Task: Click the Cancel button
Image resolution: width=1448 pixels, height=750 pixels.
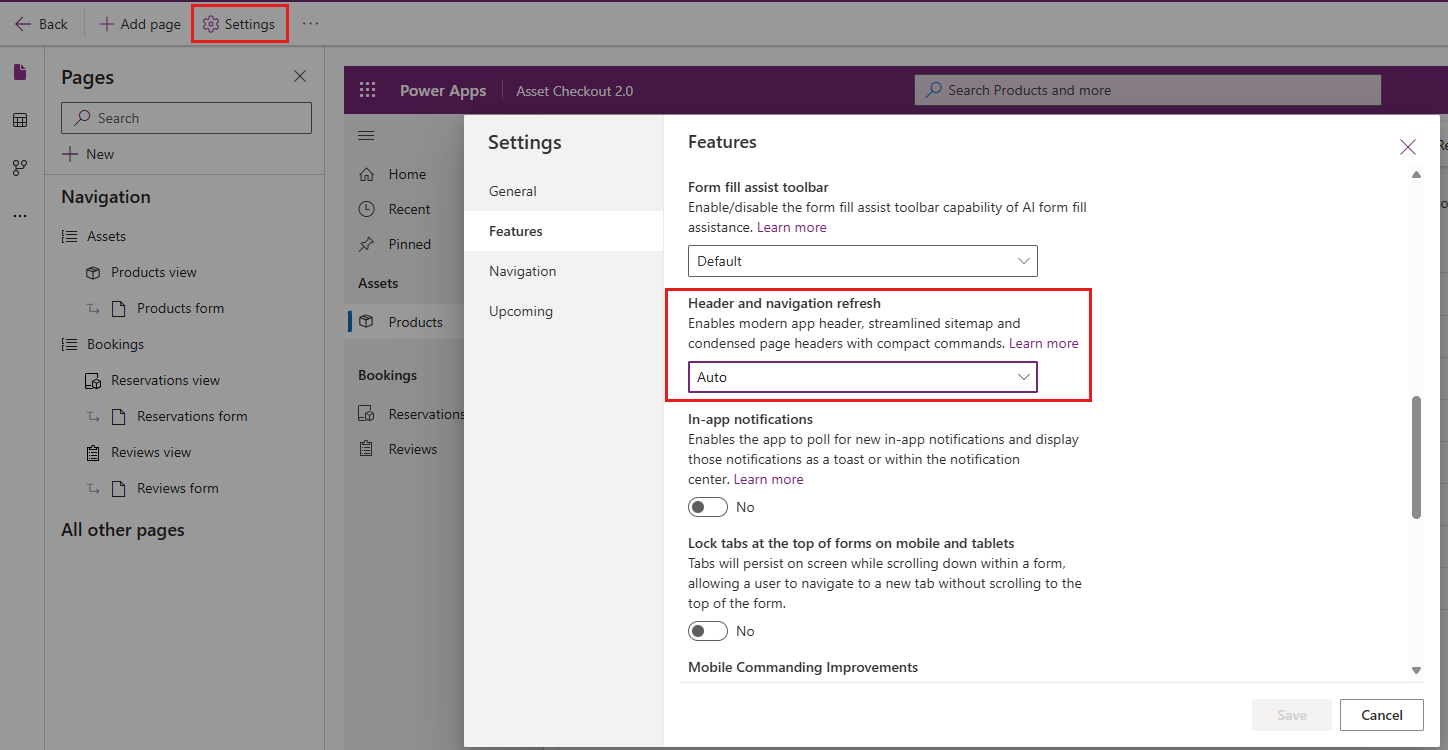Action: pyautogui.click(x=1382, y=715)
